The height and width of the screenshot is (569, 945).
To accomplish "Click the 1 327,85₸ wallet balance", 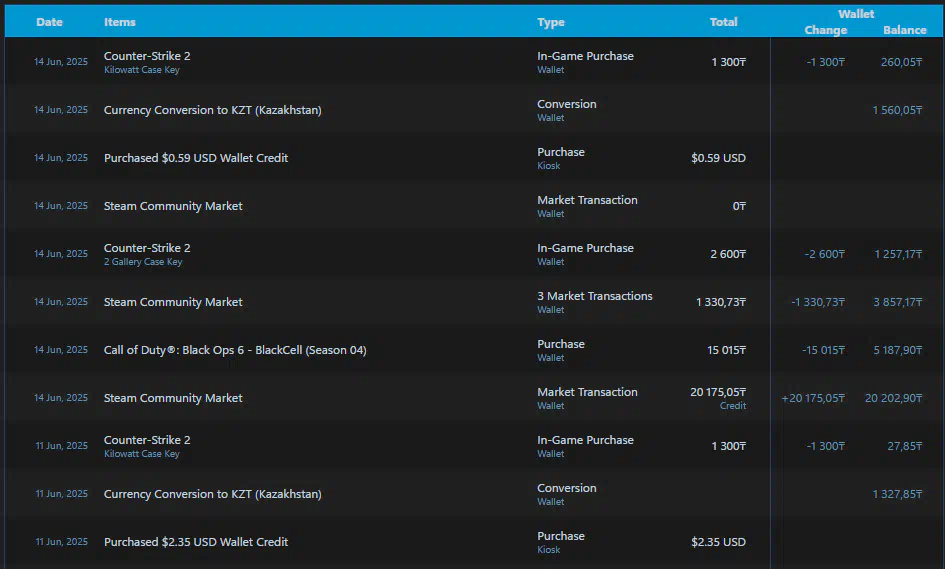I will coord(897,494).
